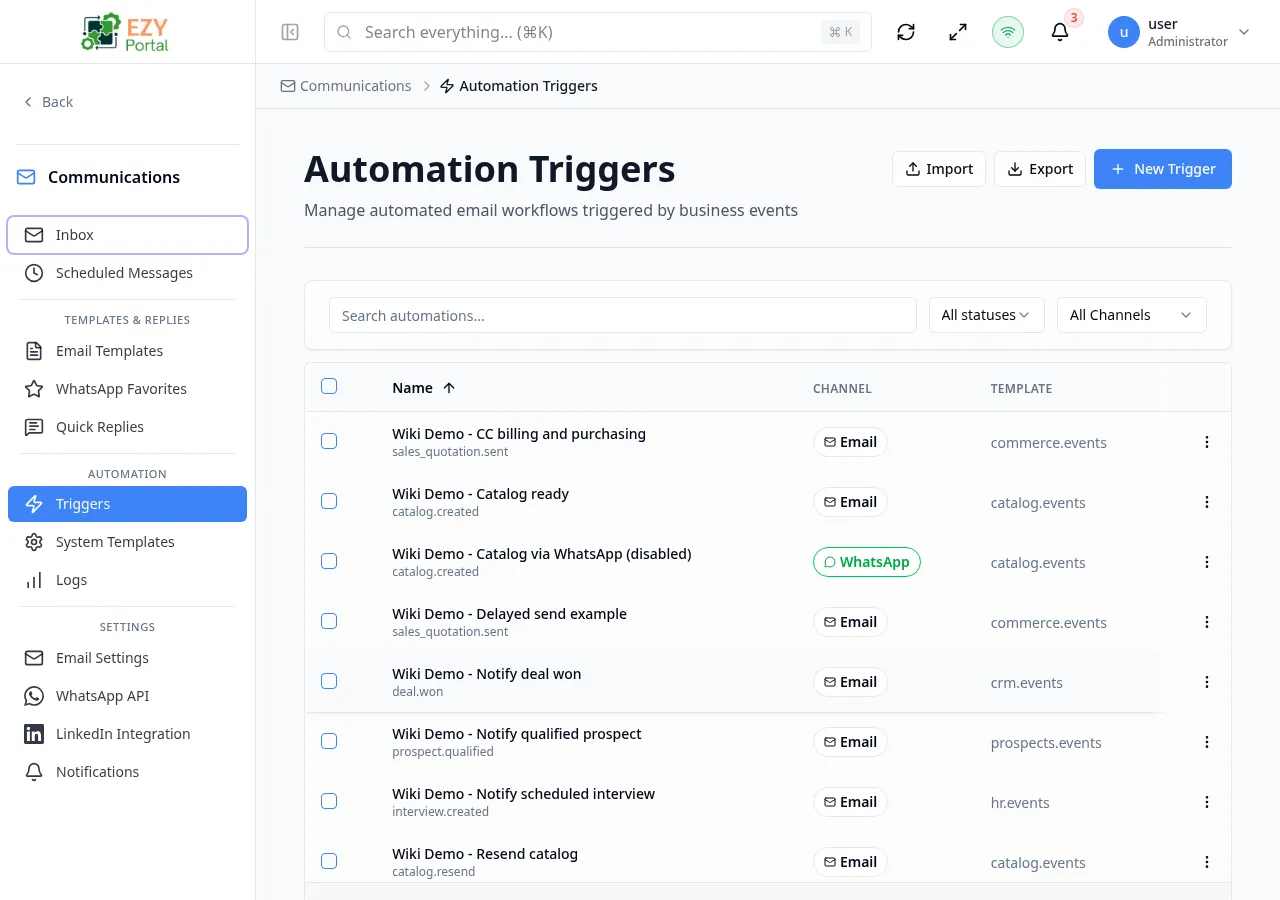Click the Export button
Image resolution: width=1280 pixels, height=900 pixels.
1040,169
